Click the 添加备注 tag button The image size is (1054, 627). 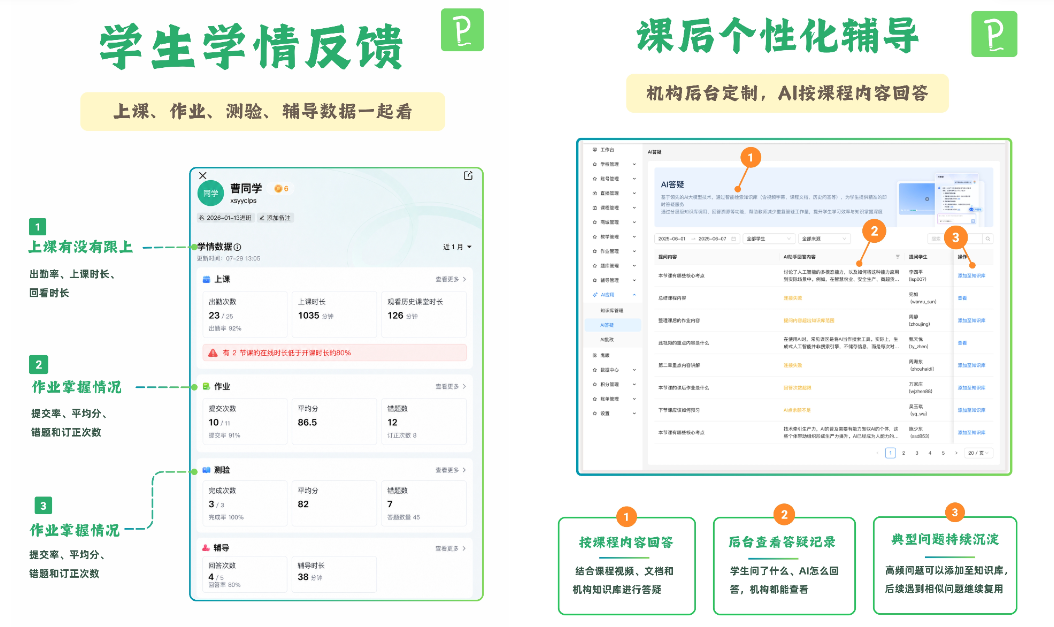(x=275, y=218)
